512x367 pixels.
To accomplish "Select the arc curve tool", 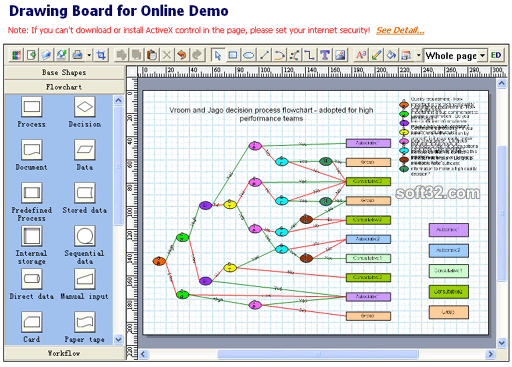I will tap(279, 55).
